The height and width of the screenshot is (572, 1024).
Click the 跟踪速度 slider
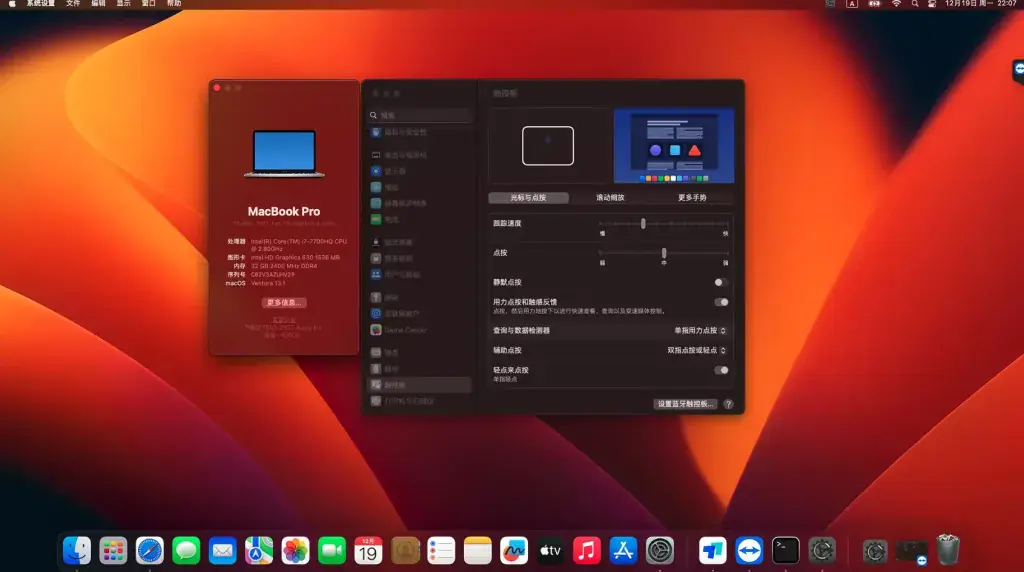664,224
